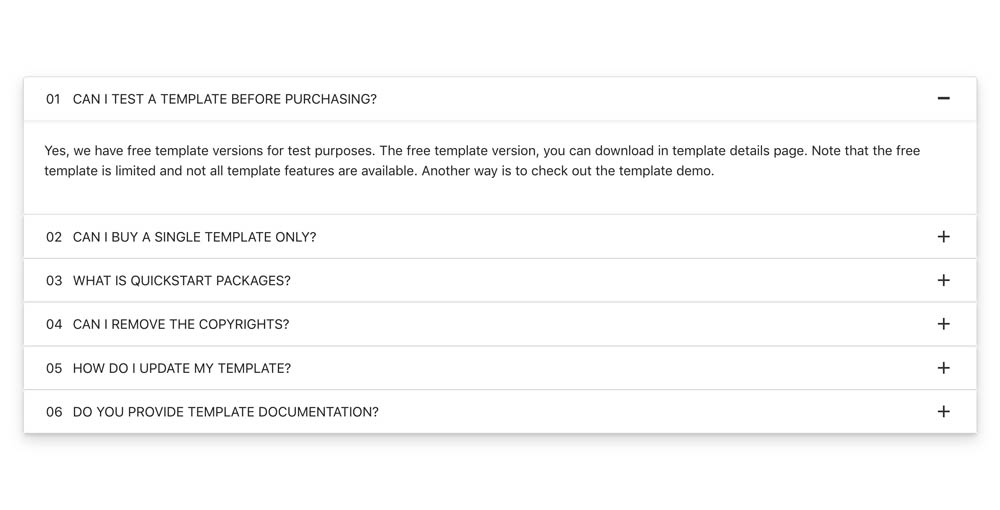Screen dimensions: 1000x510
Task: Expand Quickstart Packages with its plus icon
Action: 943,281
